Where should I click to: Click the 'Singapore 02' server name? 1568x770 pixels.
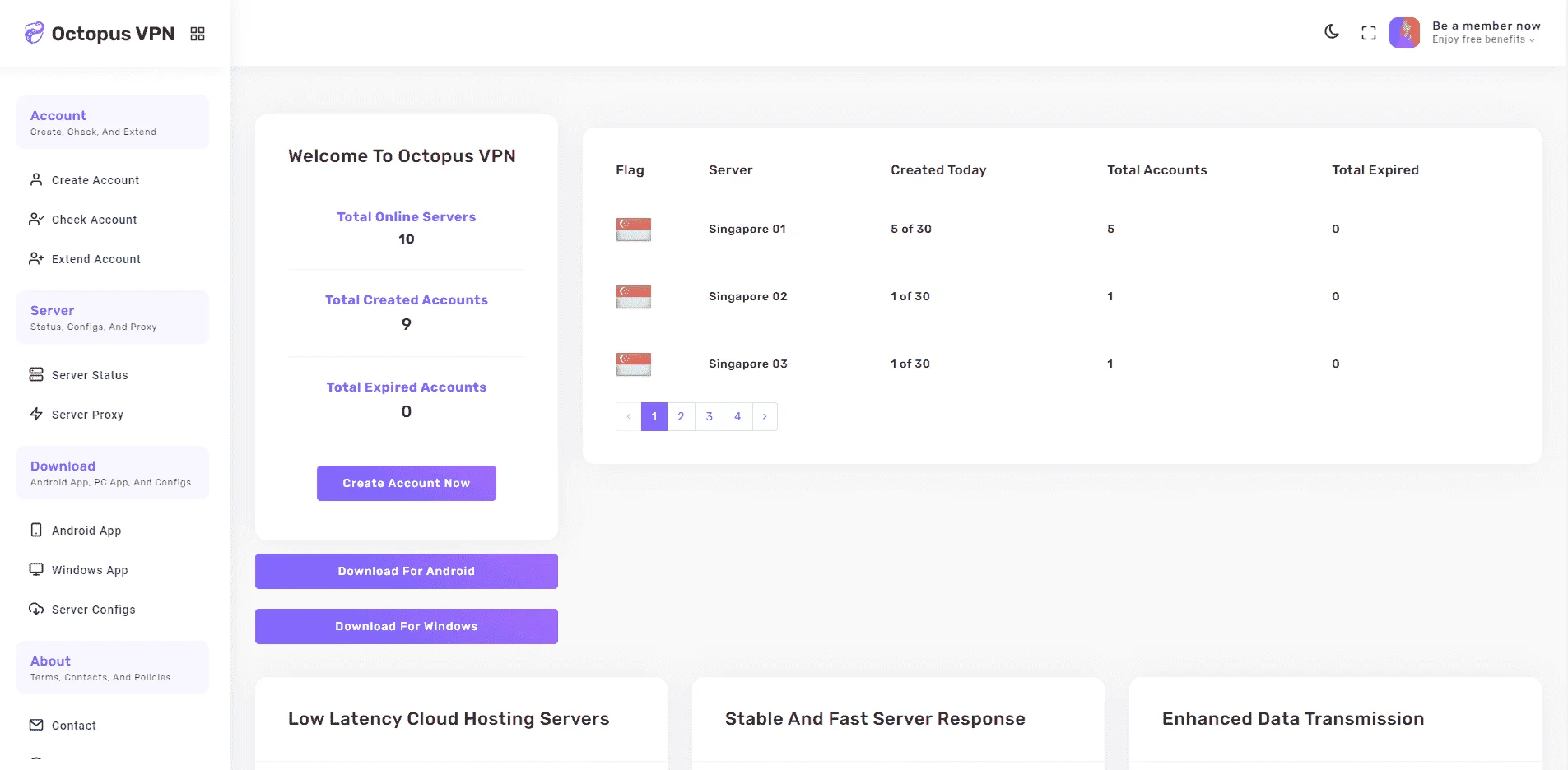pos(748,296)
